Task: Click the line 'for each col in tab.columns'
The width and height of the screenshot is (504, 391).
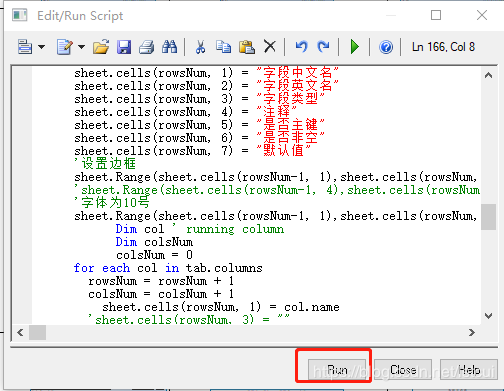Action: (168, 268)
